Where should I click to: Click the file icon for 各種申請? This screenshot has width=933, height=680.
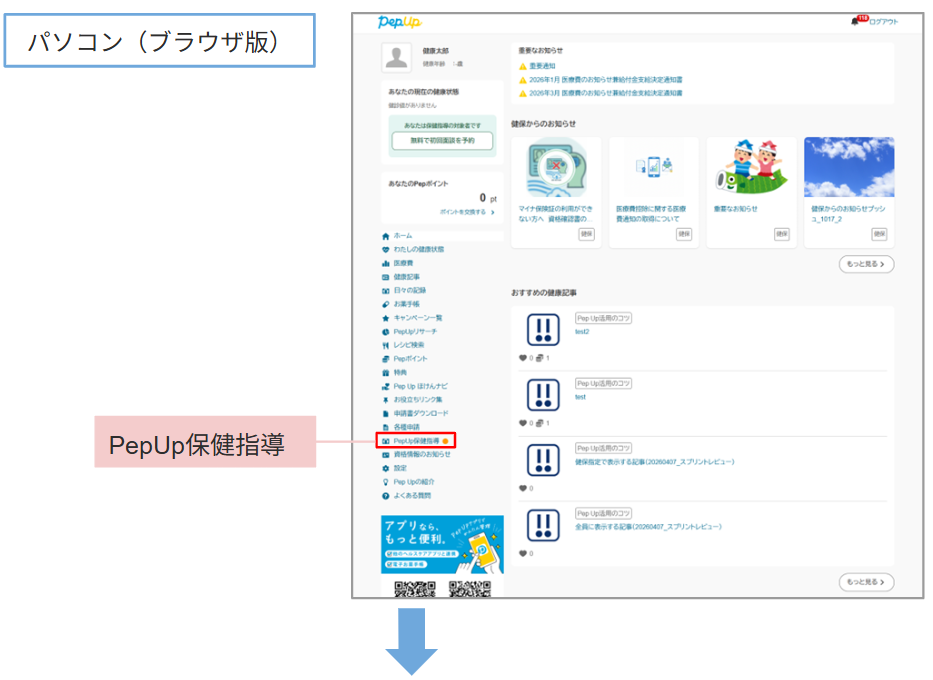(x=386, y=428)
